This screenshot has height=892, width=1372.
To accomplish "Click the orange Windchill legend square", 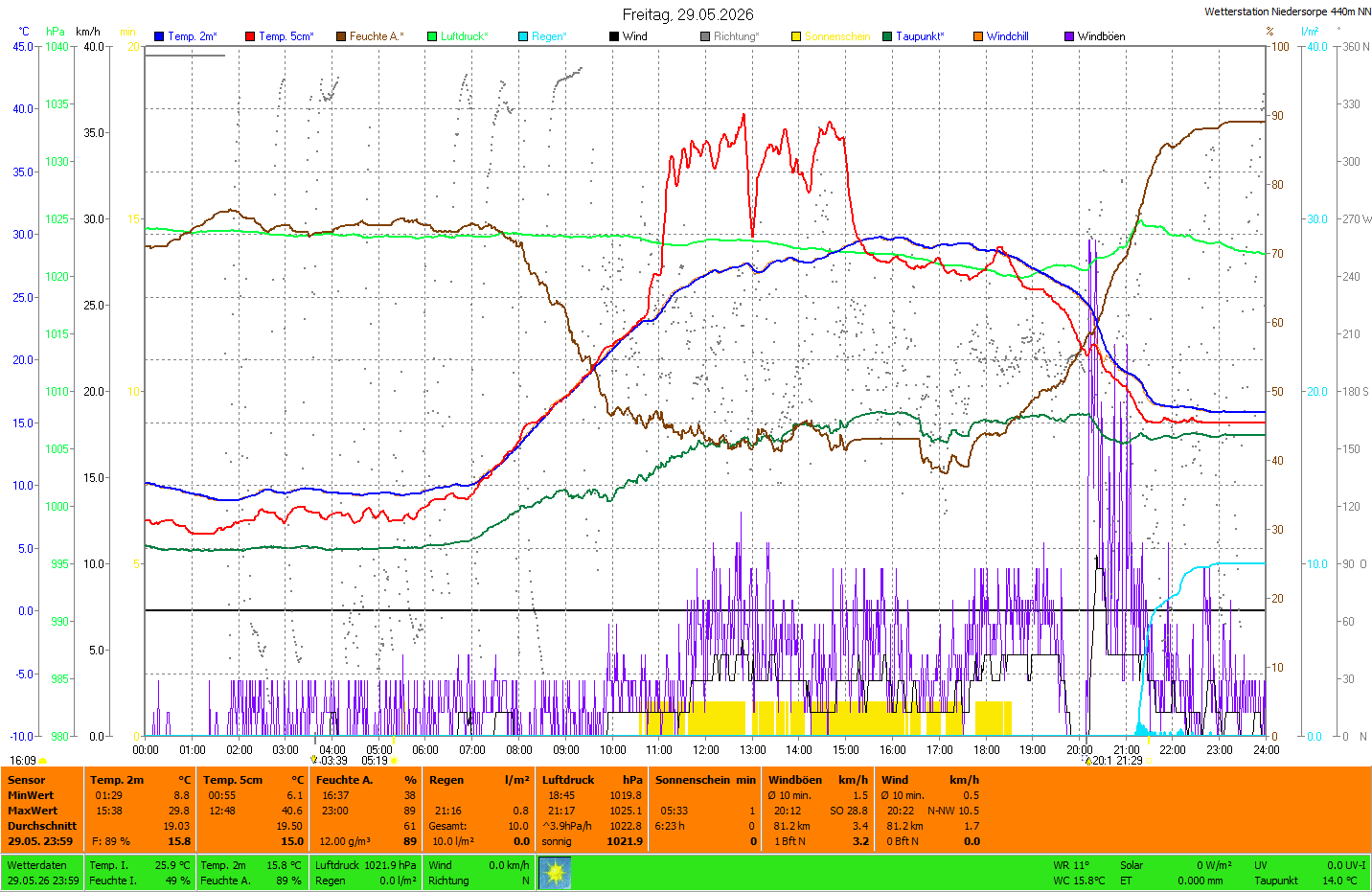I will pyautogui.click(x=978, y=36).
